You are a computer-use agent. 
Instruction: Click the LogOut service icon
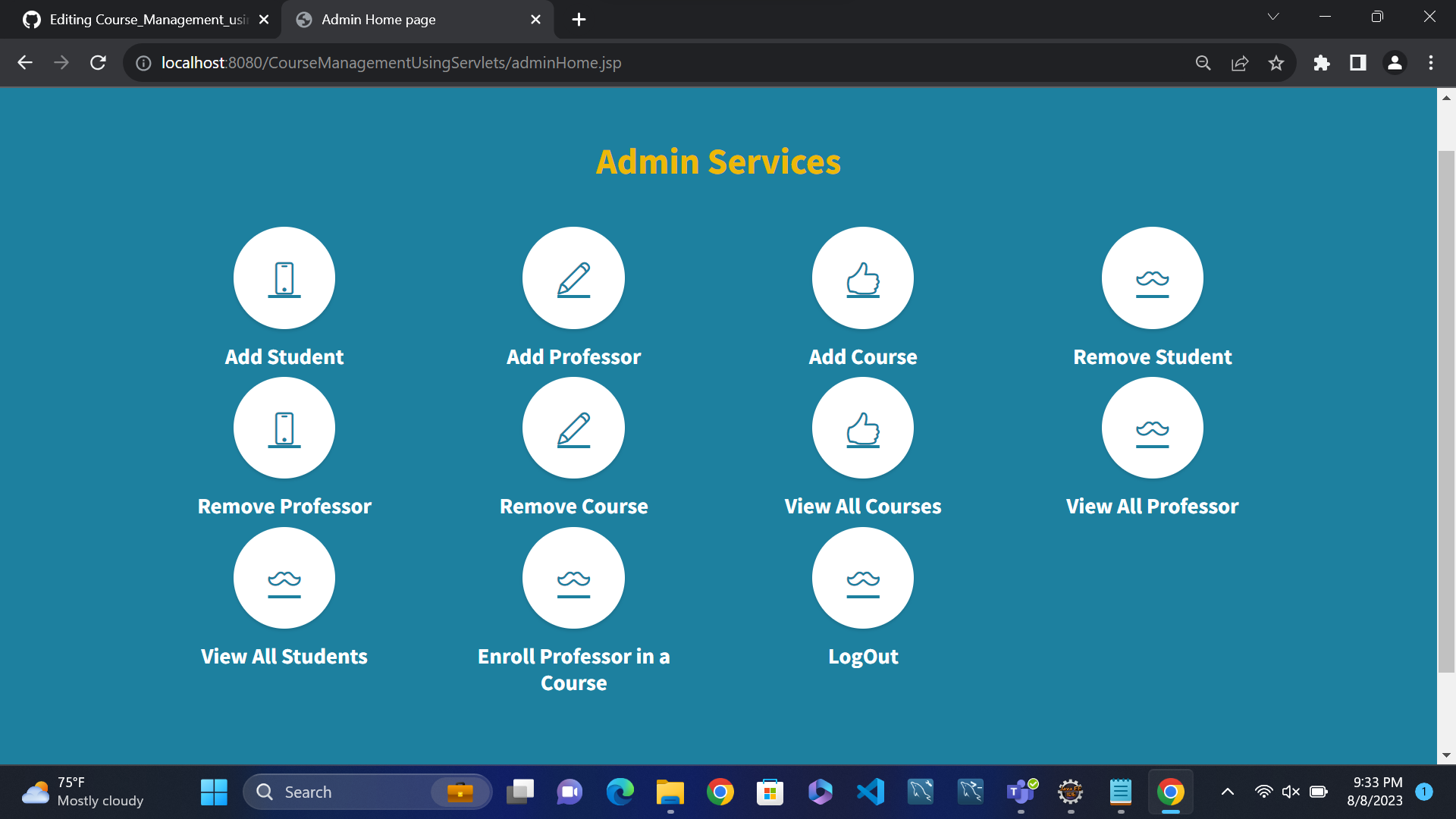click(x=862, y=578)
